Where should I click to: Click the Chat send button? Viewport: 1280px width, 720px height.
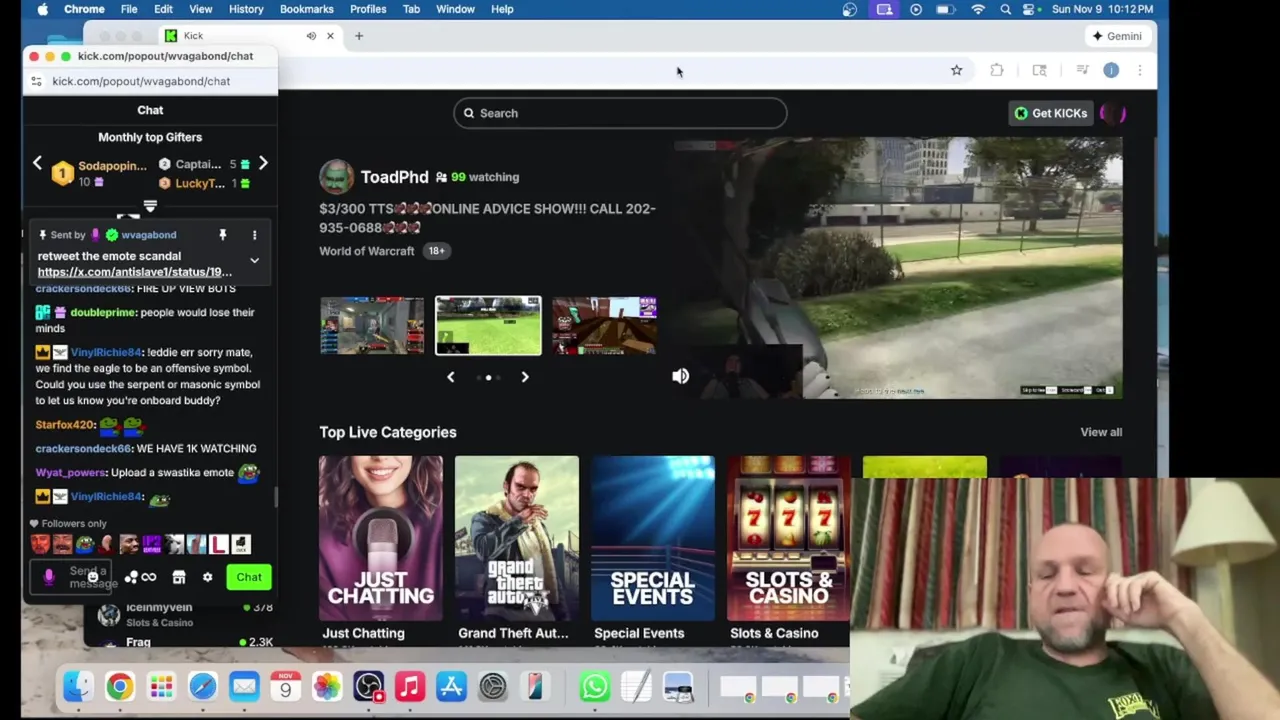(x=249, y=577)
